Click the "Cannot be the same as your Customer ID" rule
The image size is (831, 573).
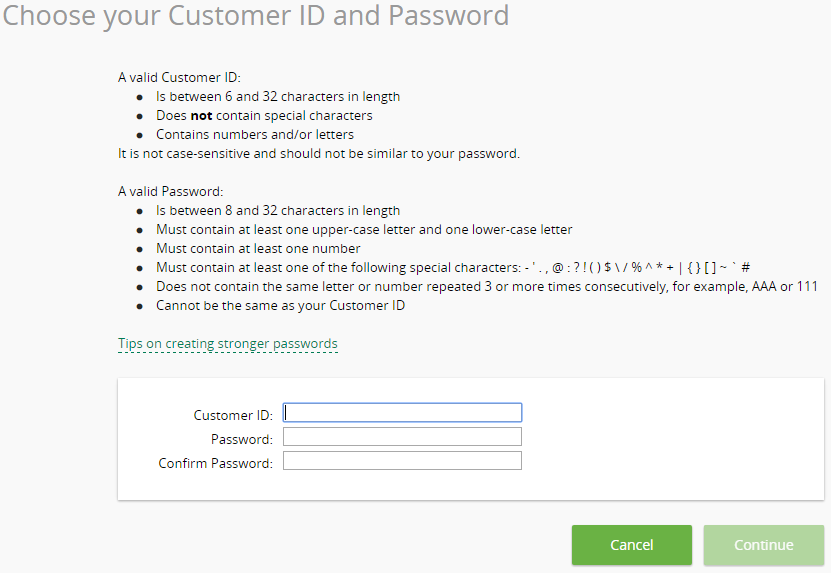[x=280, y=306]
